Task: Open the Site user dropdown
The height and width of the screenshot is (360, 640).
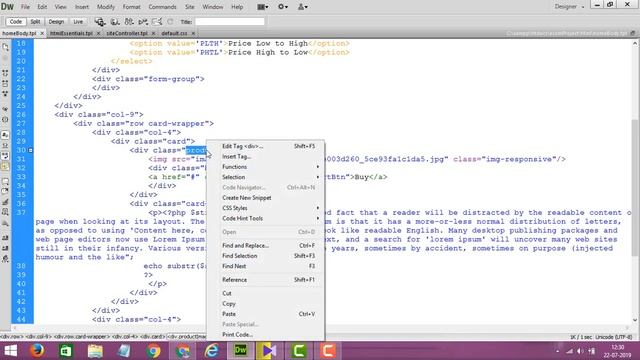Action: tap(302, 7)
